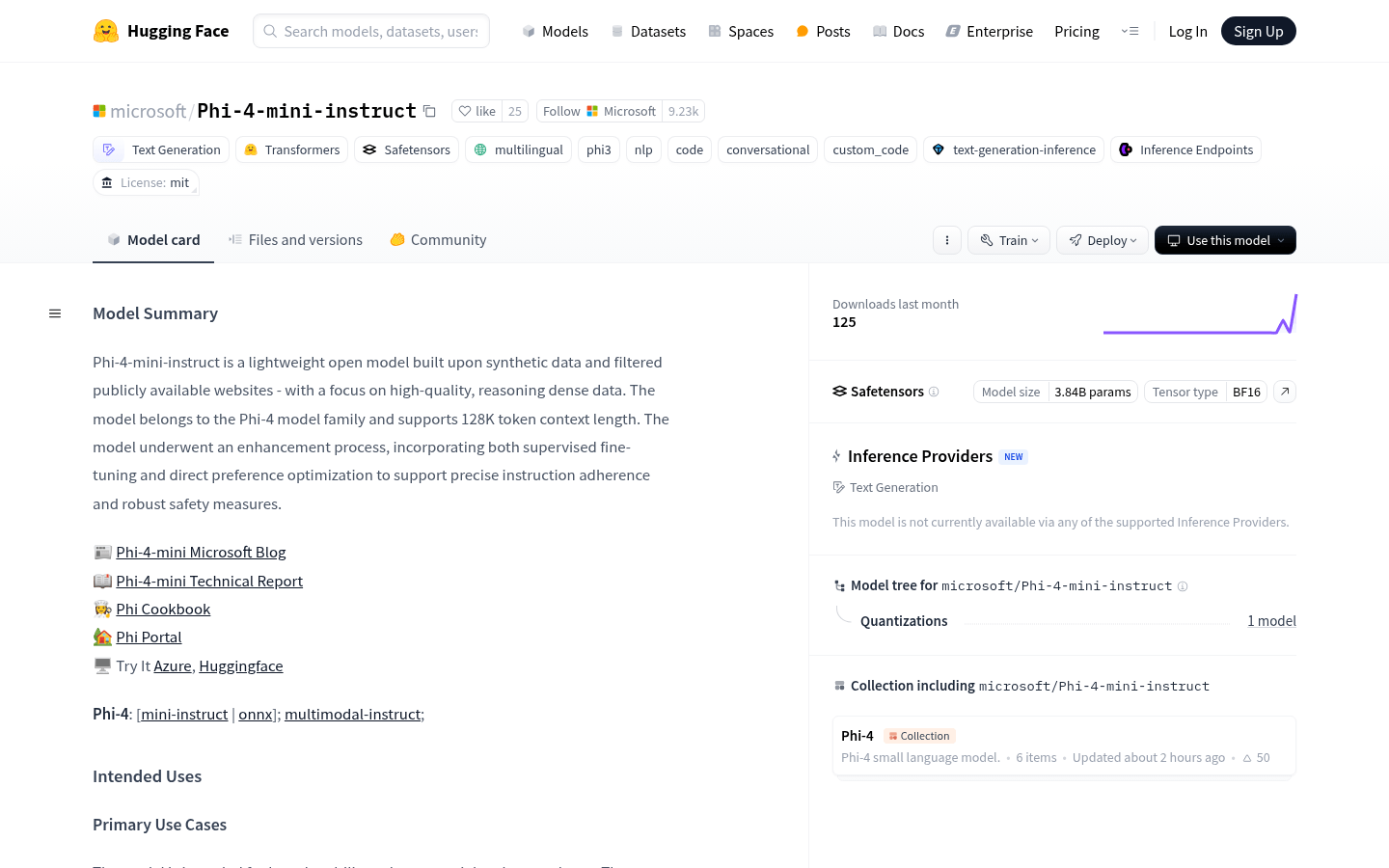This screenshot has height=868, width=1389.
Task: Click the heart like button
Action: [477, 111]
